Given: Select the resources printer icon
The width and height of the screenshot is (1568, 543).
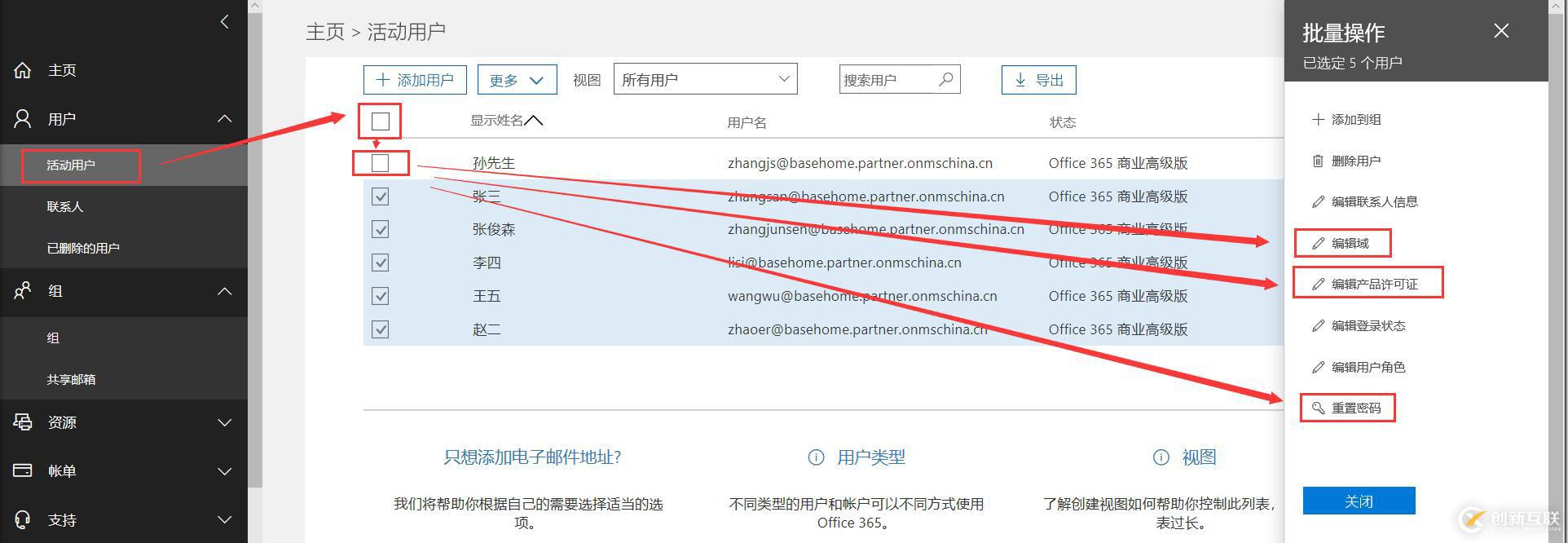Looking at the screenshot, I should pos(23,422).
